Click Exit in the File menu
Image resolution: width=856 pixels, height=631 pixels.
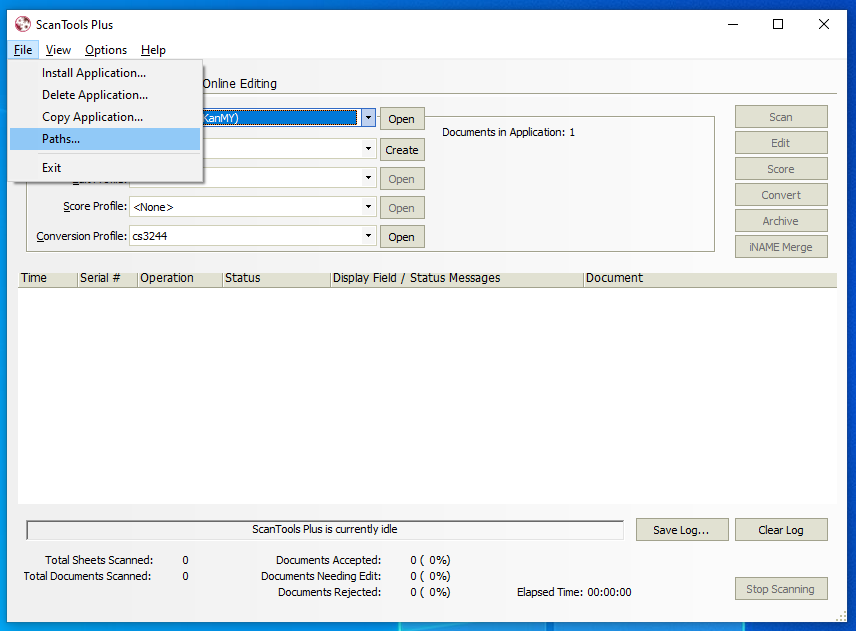105,168
